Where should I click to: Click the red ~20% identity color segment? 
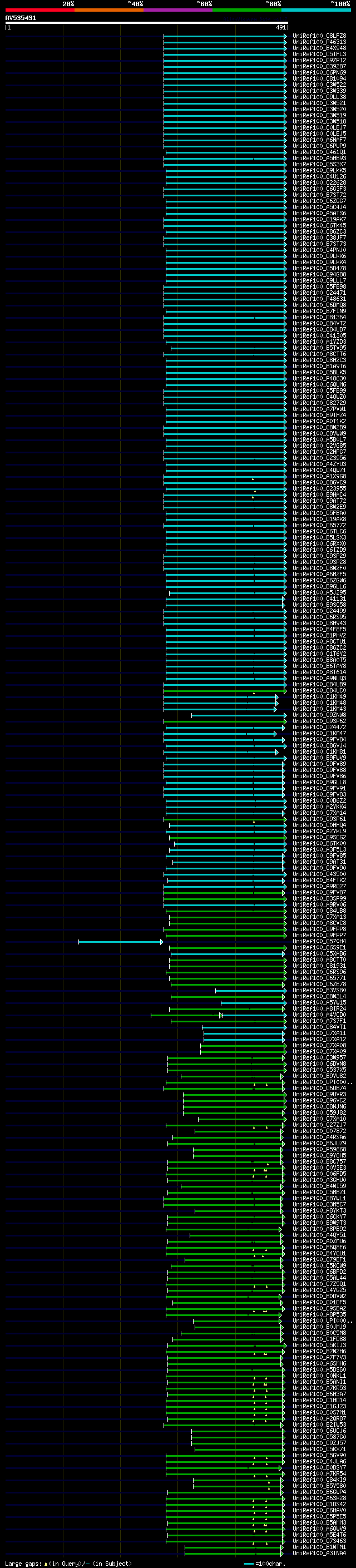coord(39,10)
